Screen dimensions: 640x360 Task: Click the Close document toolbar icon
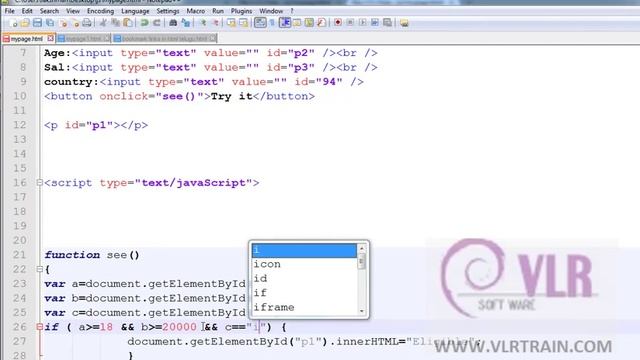click(x=63, y=22)
